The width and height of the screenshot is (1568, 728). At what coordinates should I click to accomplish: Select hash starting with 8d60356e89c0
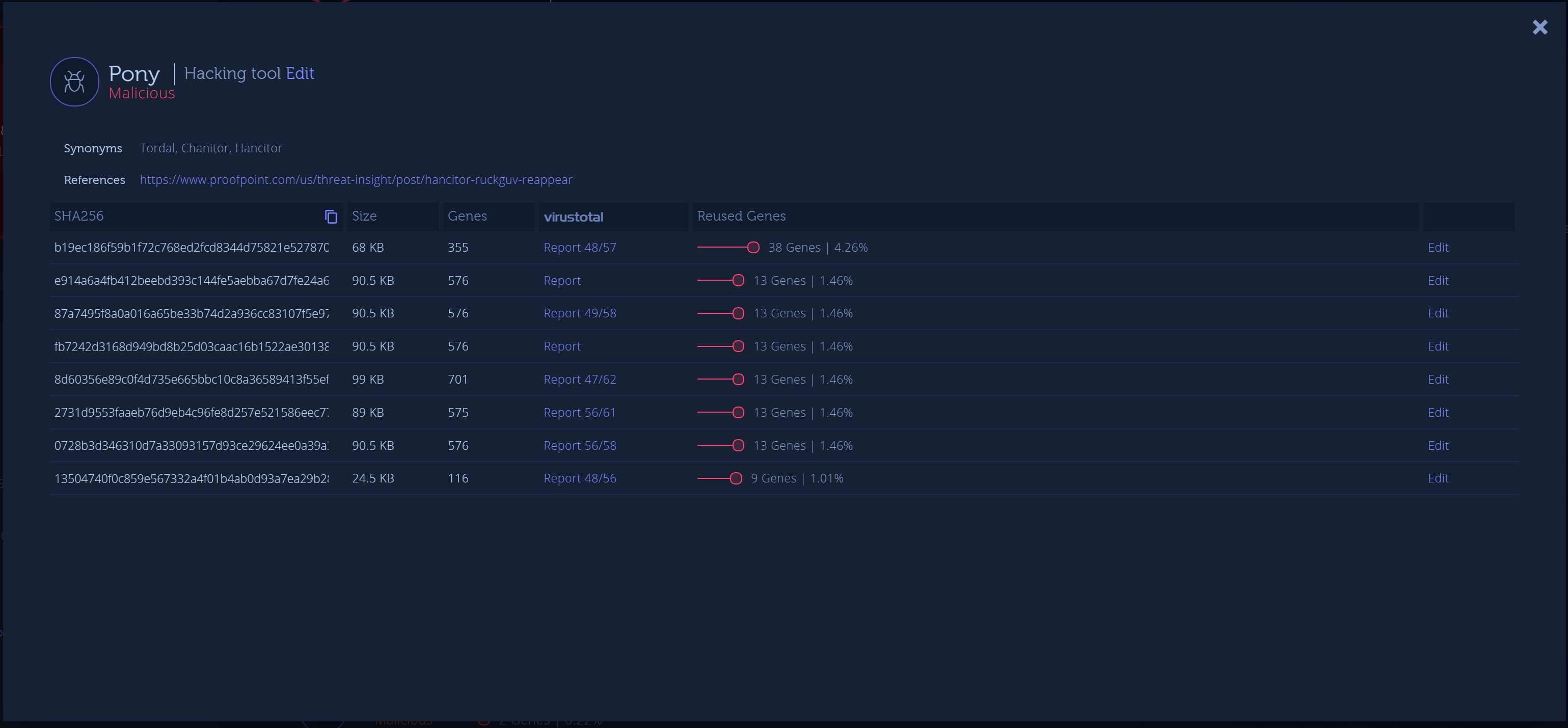191,379
